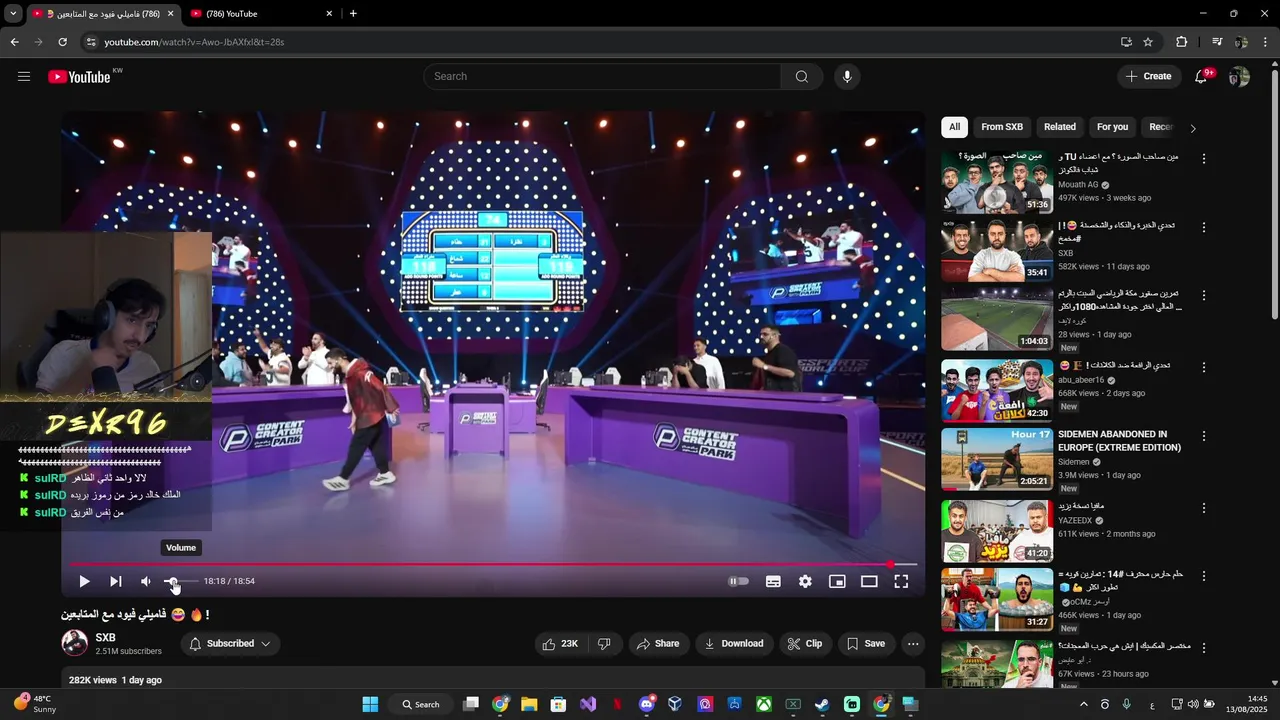
Task: Open File Explorer from the taskbar
Action: 529,704
